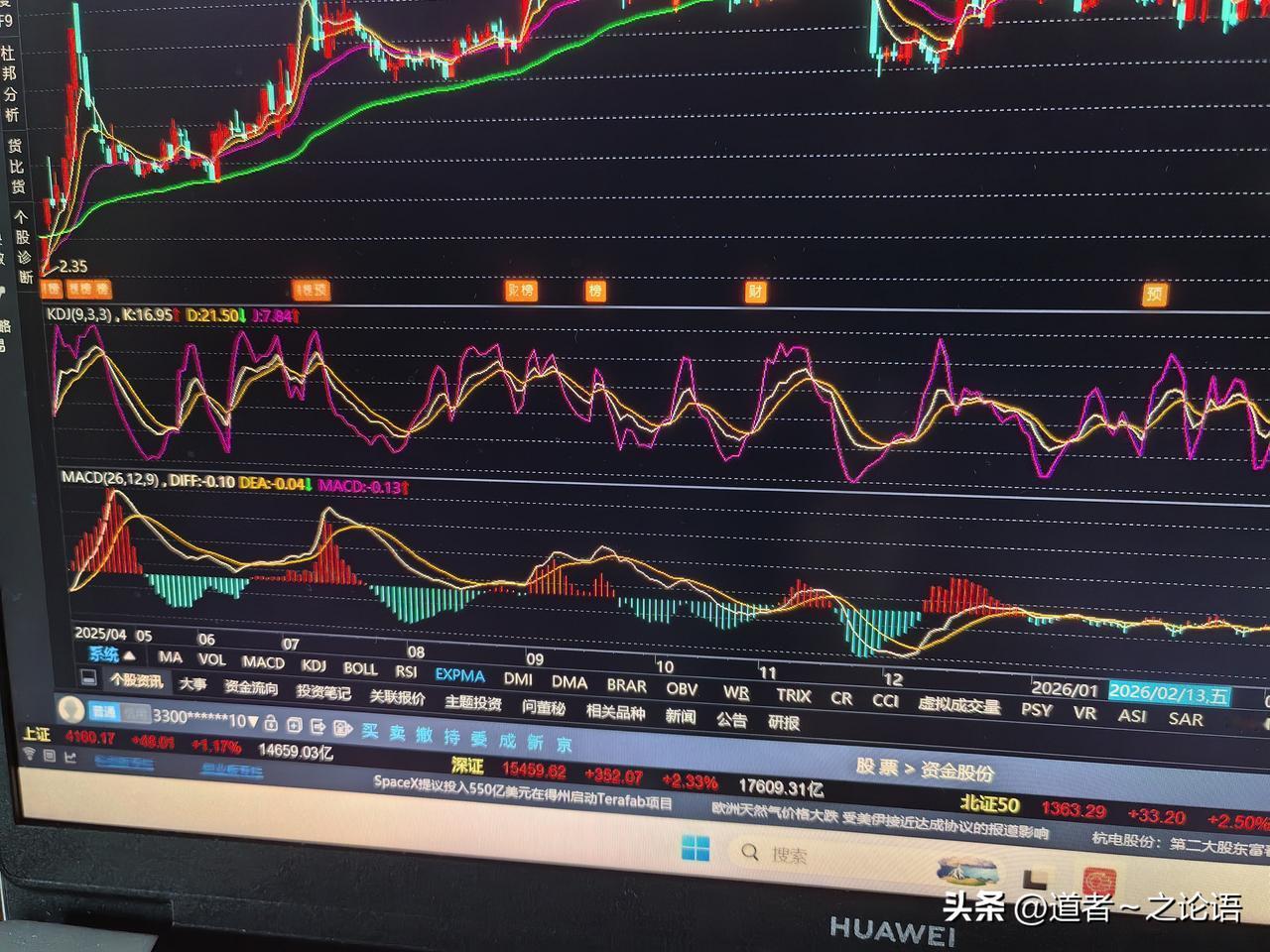Click the 持 holdings button
The width and height of the screenshot is (1270, 952).
tap(452, 737)
